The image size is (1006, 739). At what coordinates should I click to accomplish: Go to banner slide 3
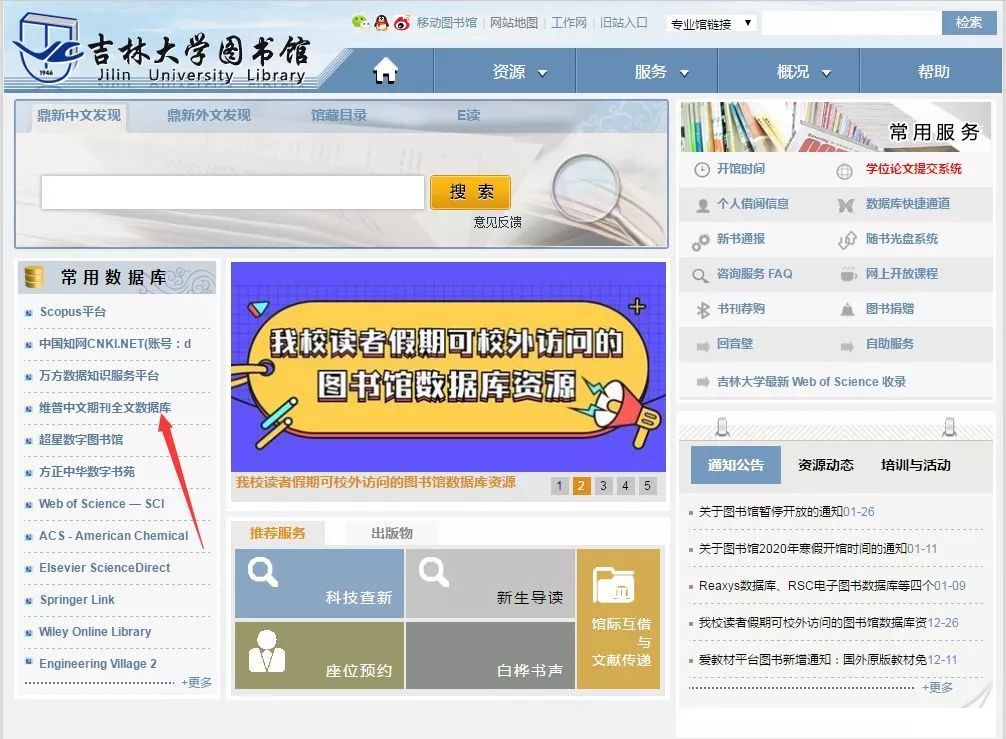(x=603, y=486)
